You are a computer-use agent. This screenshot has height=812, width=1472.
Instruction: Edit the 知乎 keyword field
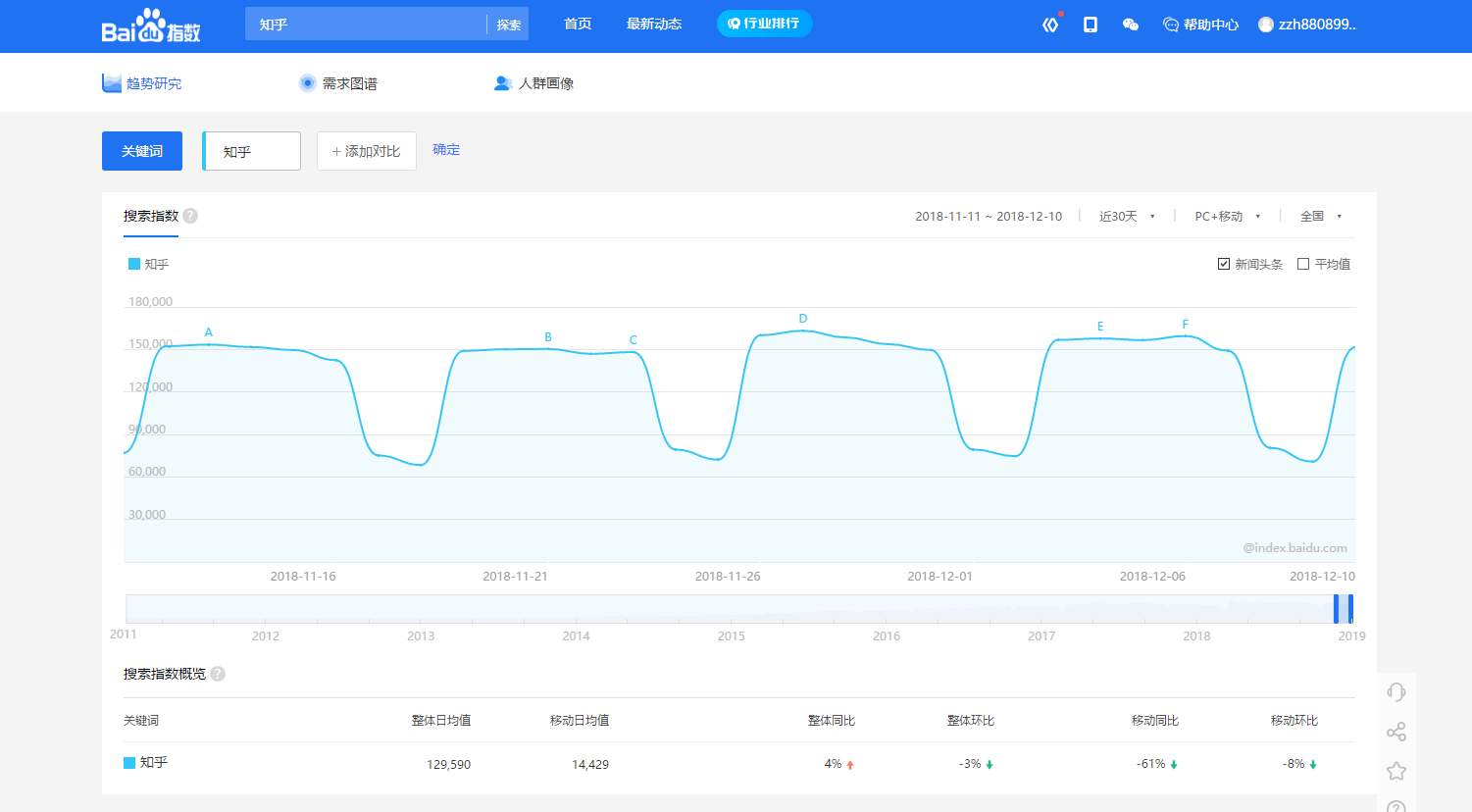tap(252, 151)
